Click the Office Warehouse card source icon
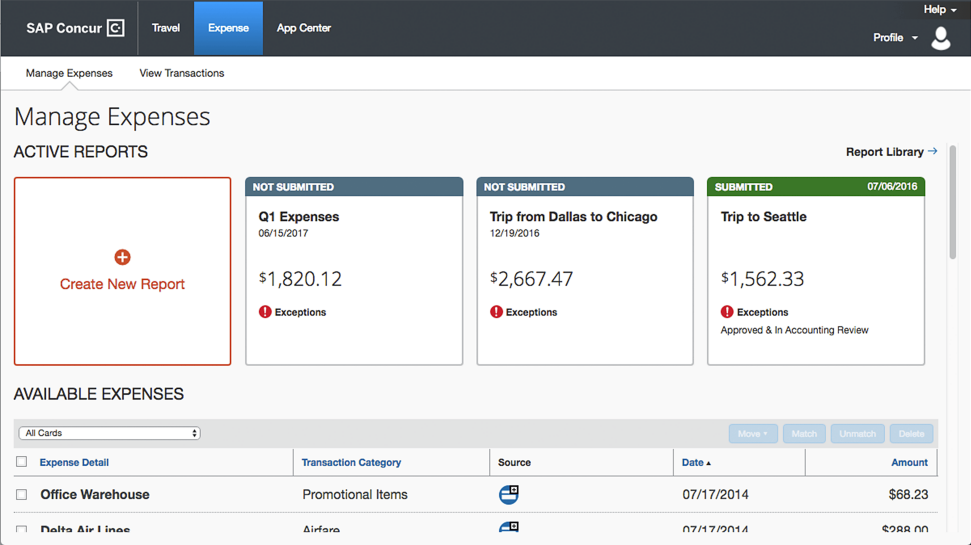 coord(508,494)
